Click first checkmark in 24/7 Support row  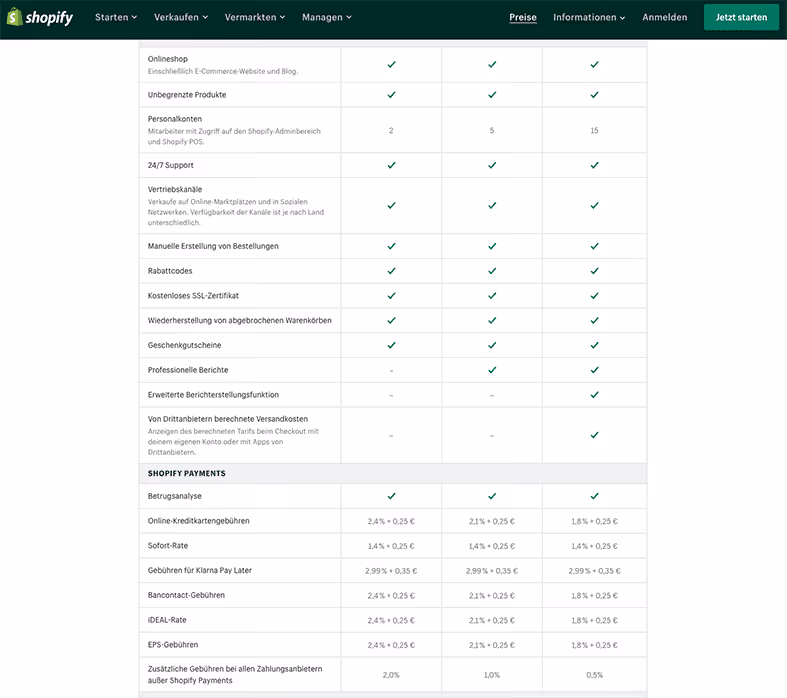pos(391,165)
